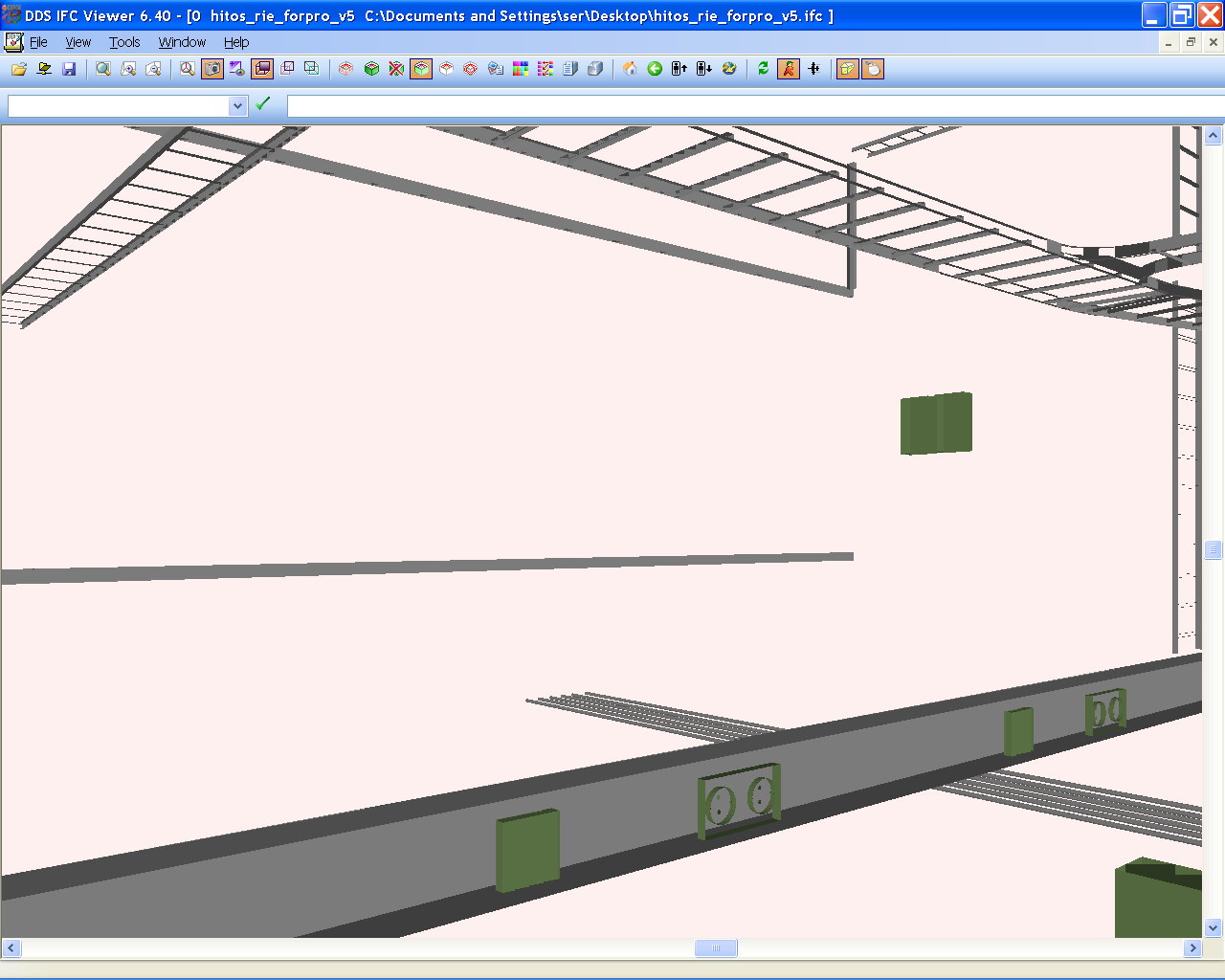Click the color checklist icon
The height and width of the screenshot is (980, 1225).
click(546, 69)
